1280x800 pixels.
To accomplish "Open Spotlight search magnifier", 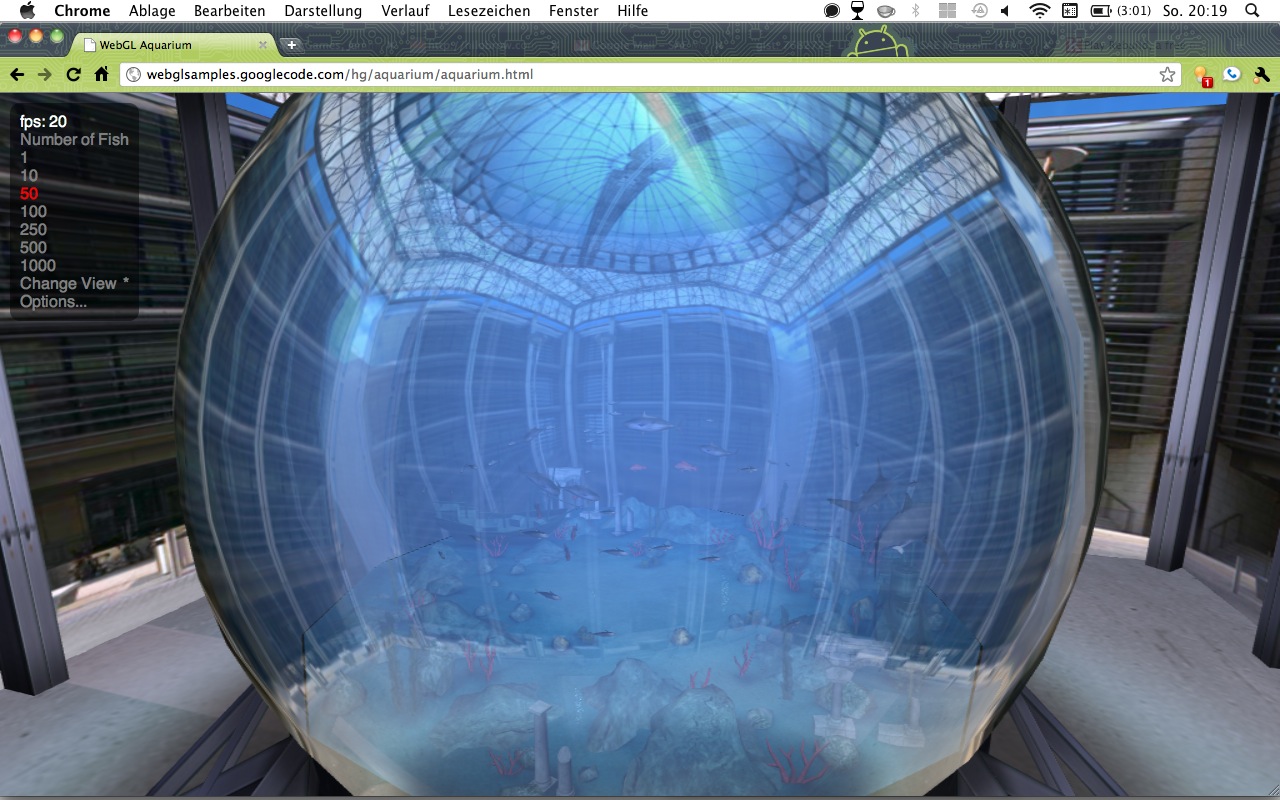I will (x=1252, y=11).
